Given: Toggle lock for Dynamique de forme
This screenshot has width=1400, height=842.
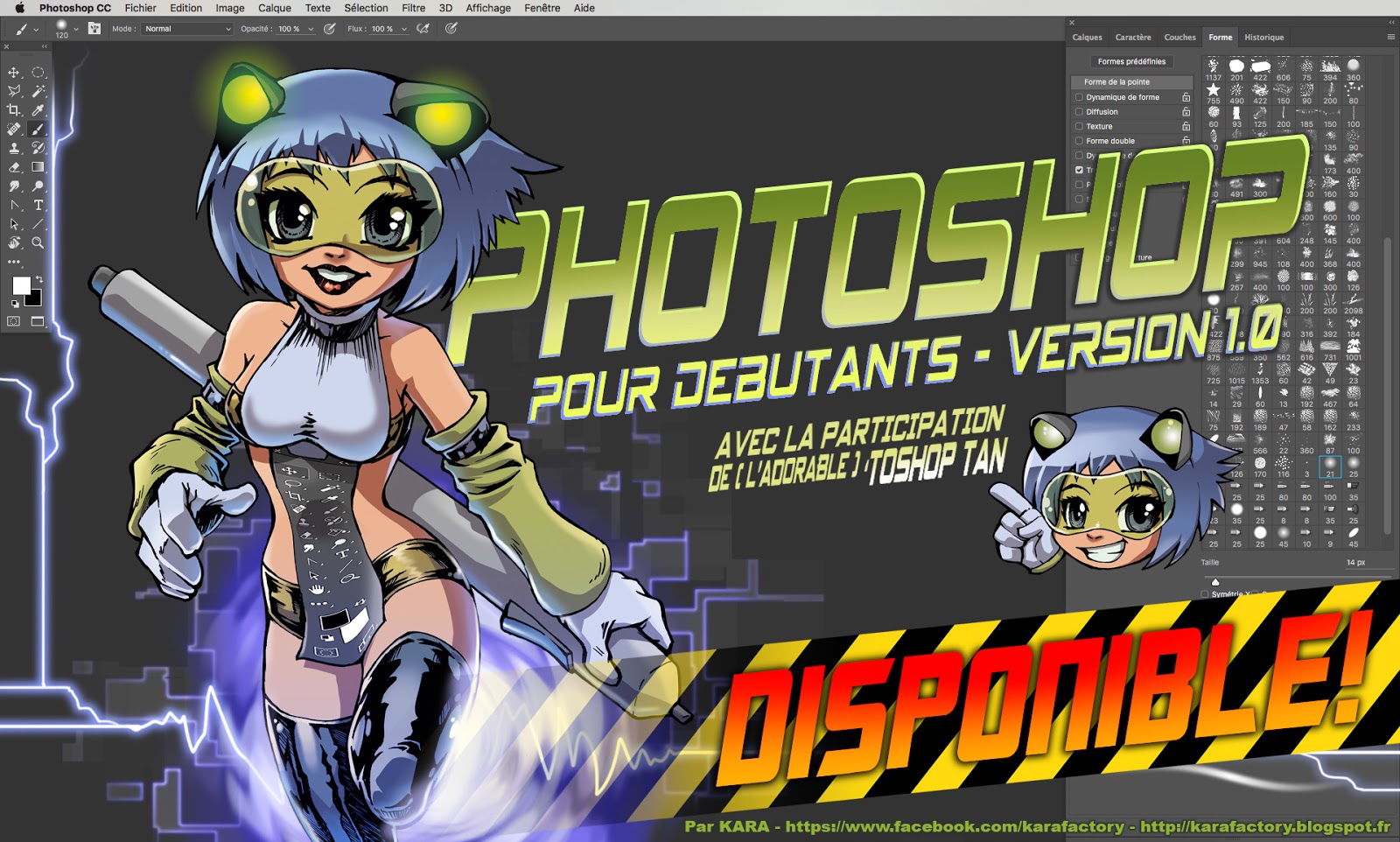Looking at the screenshot, I should pos(1186,97).
